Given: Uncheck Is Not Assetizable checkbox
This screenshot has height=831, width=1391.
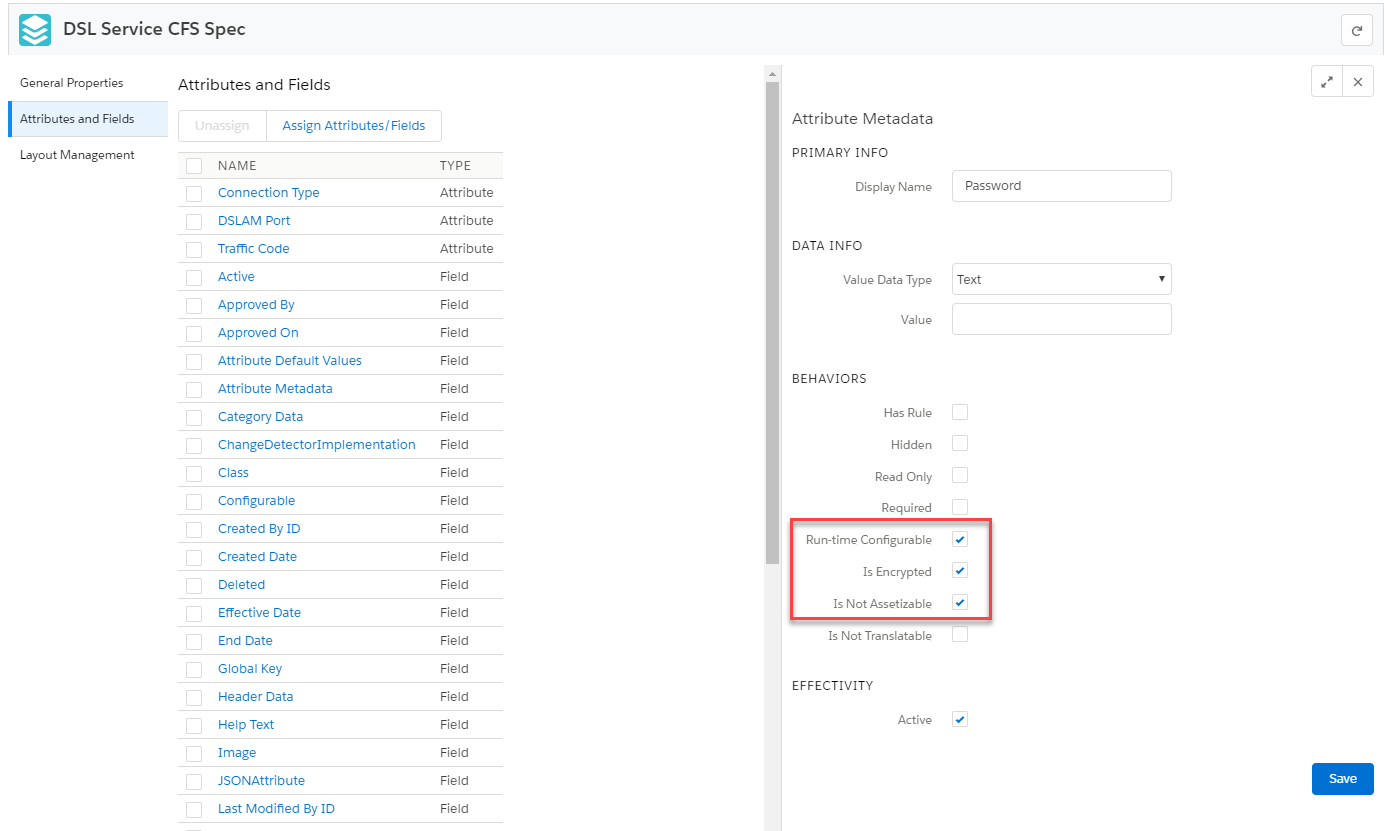Looking at the screenshot, I should click(960, 603).
